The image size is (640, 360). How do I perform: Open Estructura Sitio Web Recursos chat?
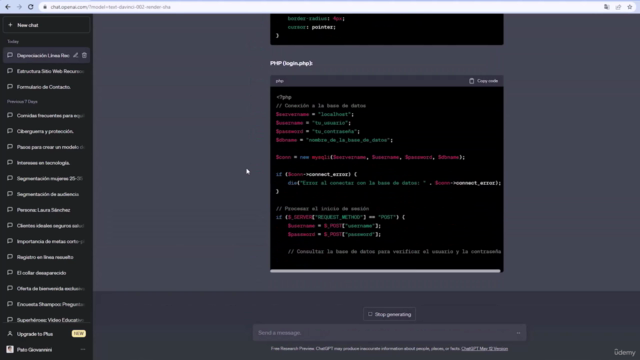(46, 71)
